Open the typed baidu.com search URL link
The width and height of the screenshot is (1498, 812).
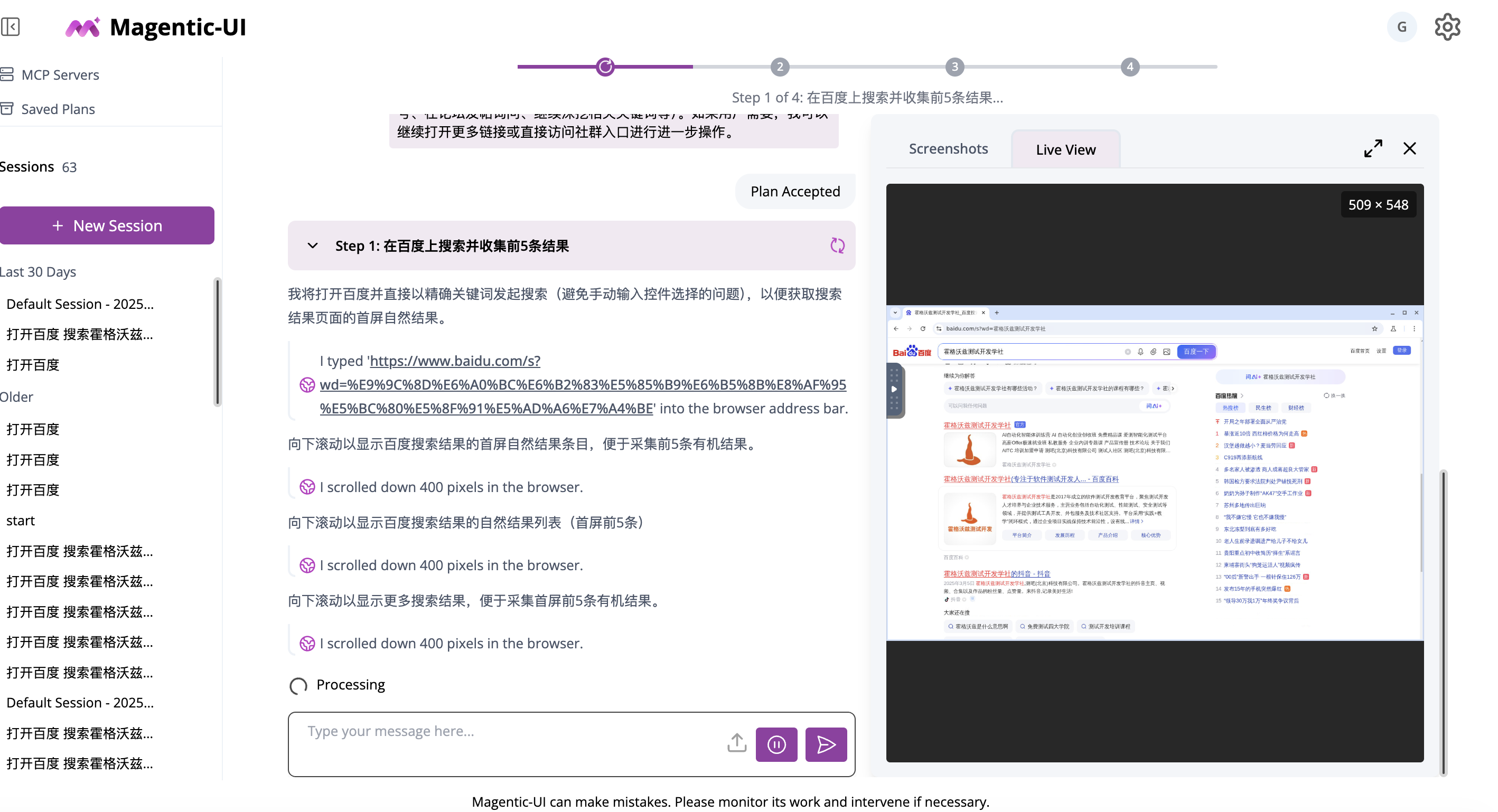tap(582, 385)
